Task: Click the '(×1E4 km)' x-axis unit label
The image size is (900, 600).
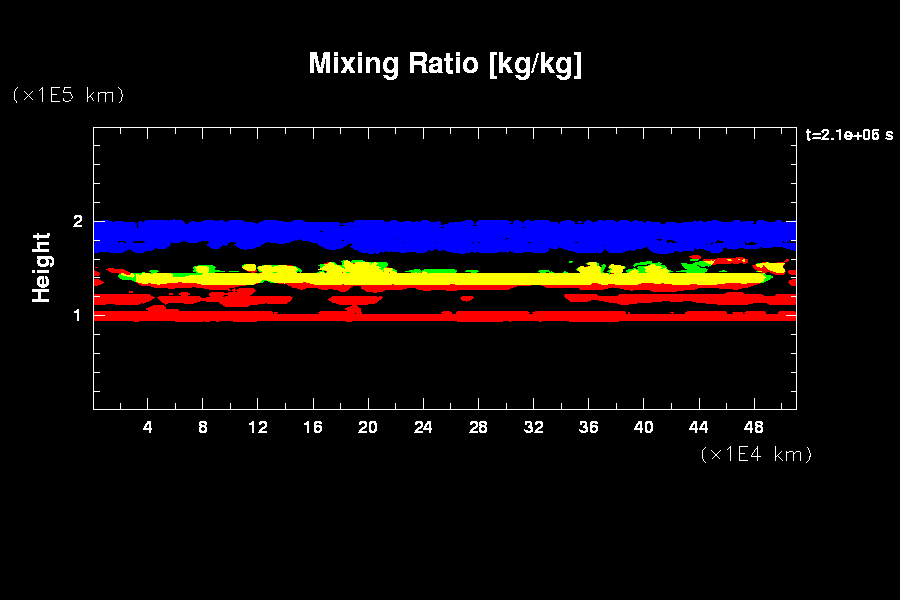Action: [756, 454]
